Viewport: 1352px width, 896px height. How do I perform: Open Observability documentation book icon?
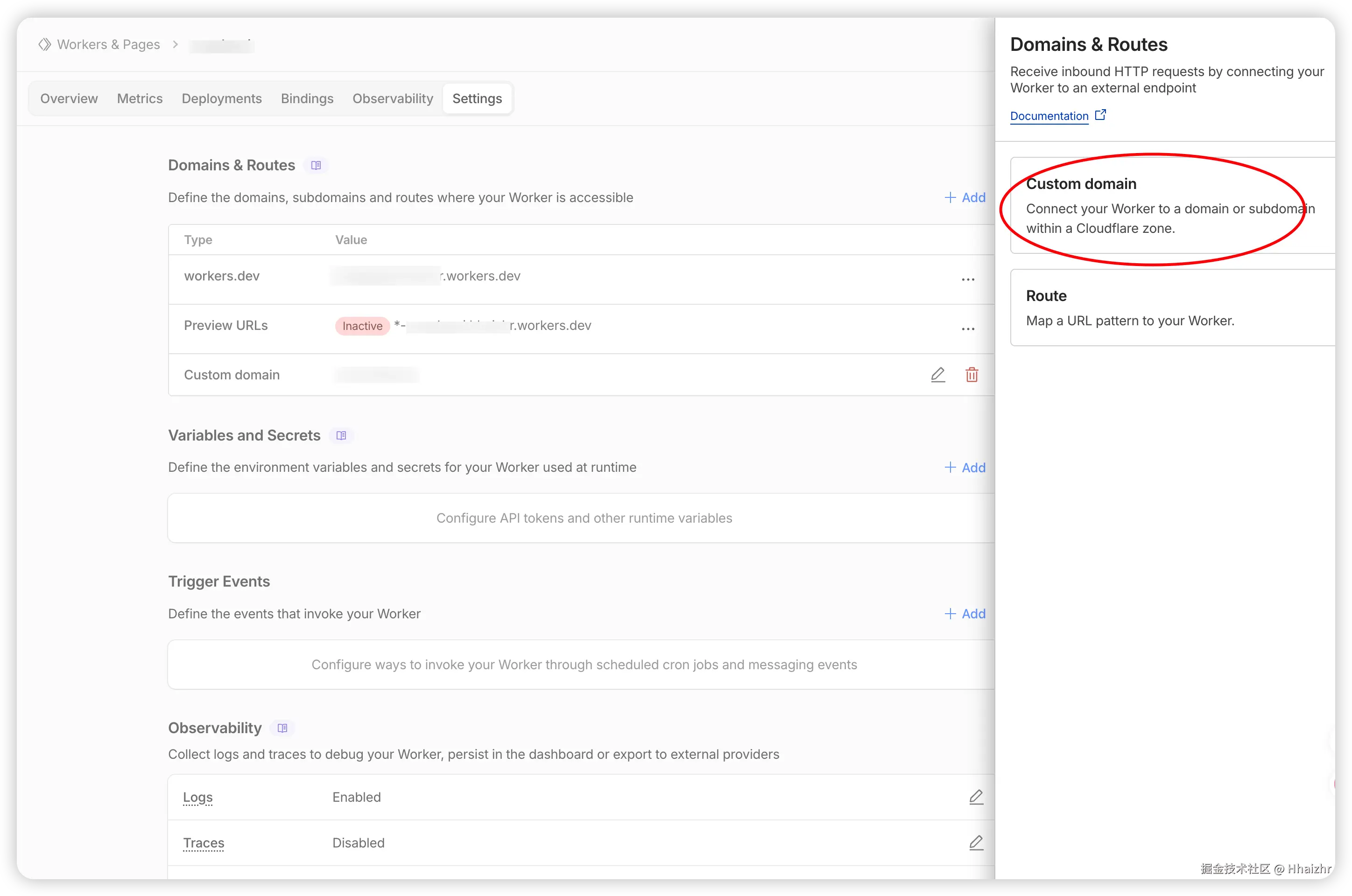point(282,728)
